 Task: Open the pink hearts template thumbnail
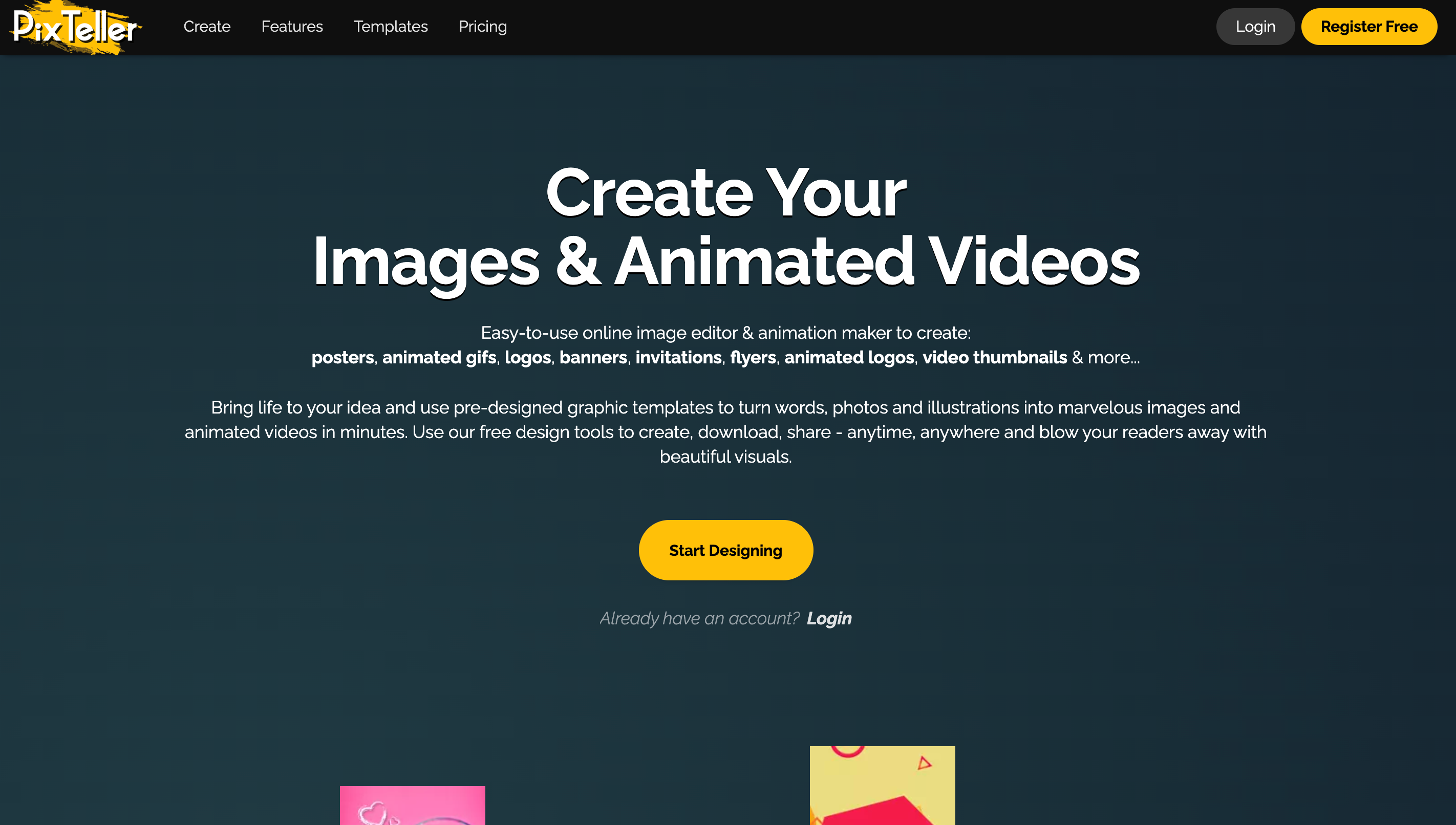click(x=412, y=806)
